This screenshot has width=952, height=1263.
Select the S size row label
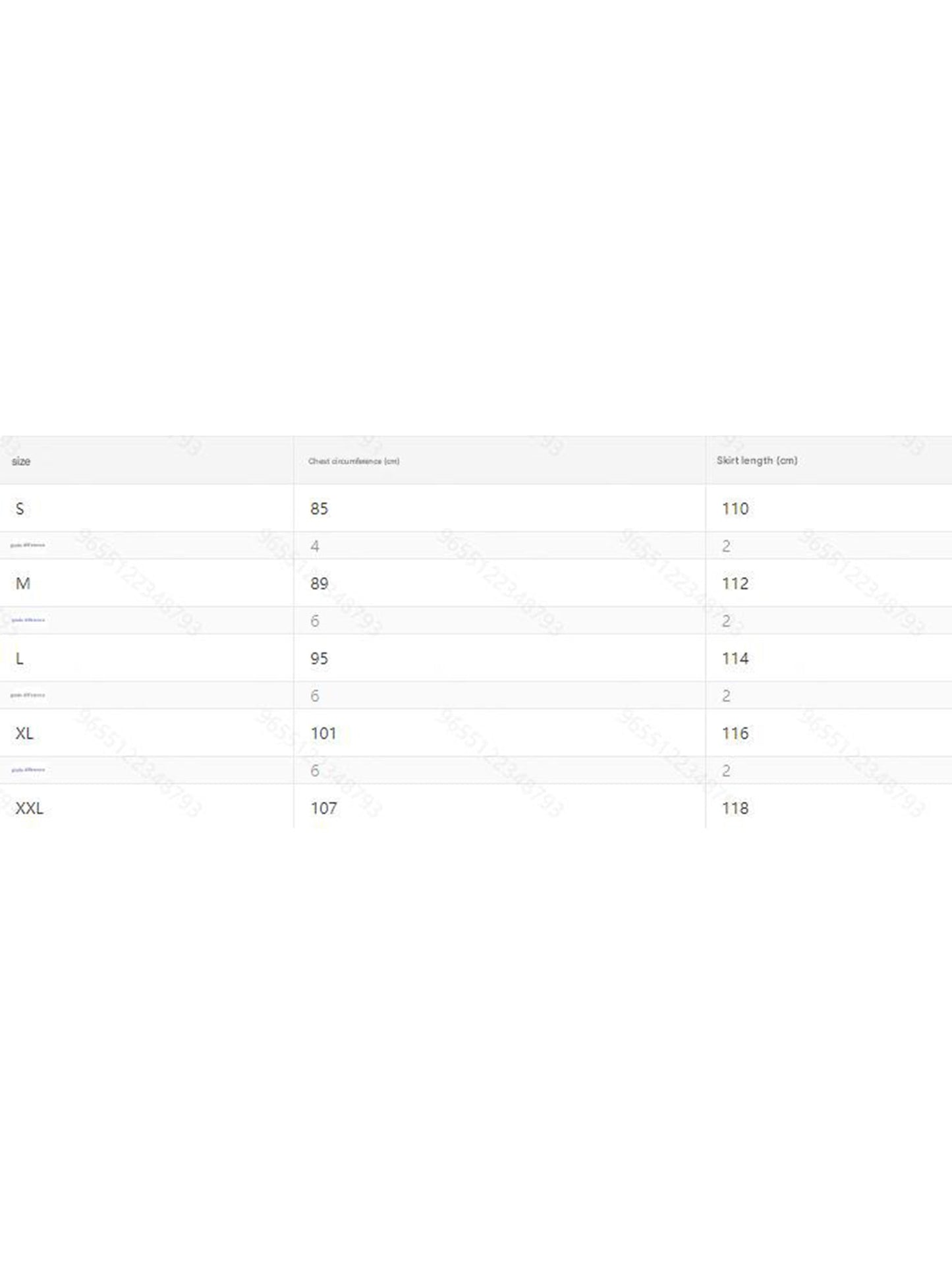tap(20, 509)
